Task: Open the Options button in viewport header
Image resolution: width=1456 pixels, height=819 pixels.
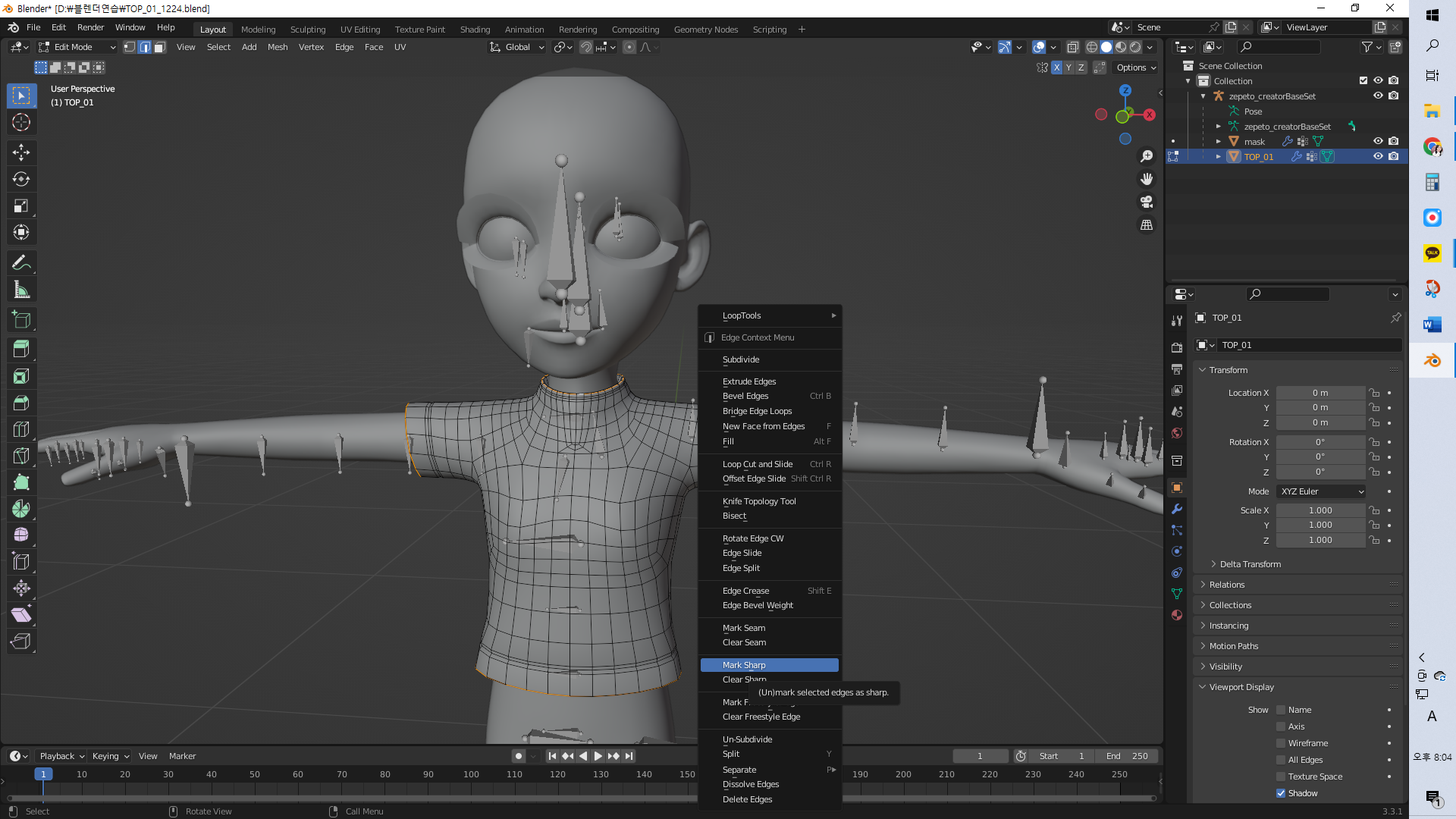Action: 1135,67
